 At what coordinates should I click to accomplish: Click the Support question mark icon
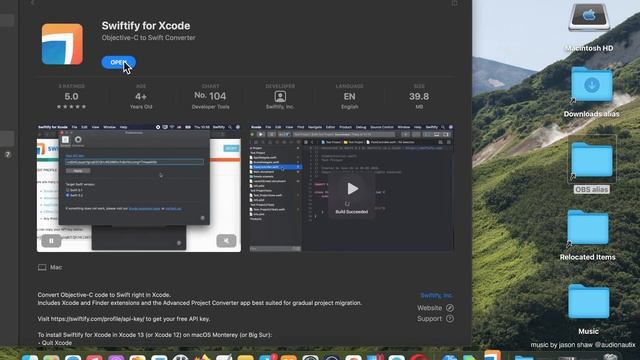[x=450, y=318]
